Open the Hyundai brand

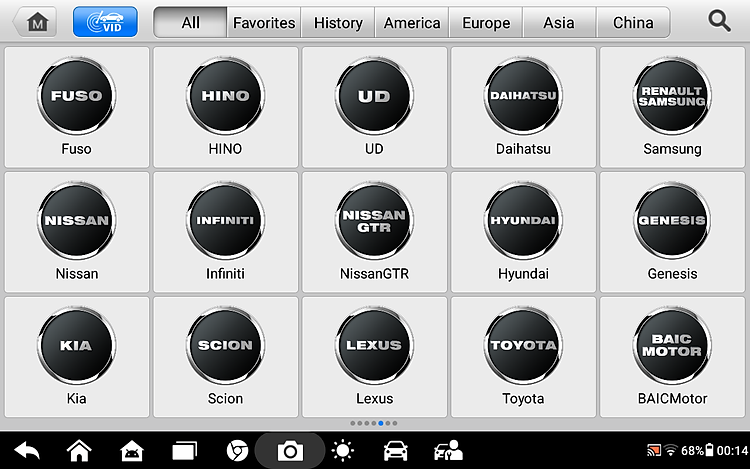coord(523,232)
